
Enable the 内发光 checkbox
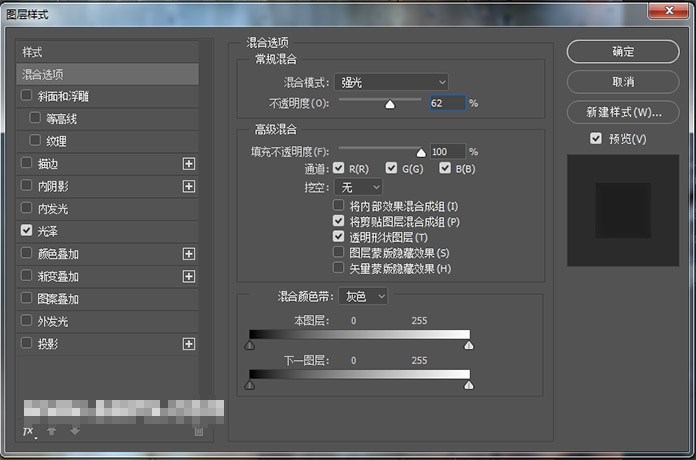tap(27, 208)
